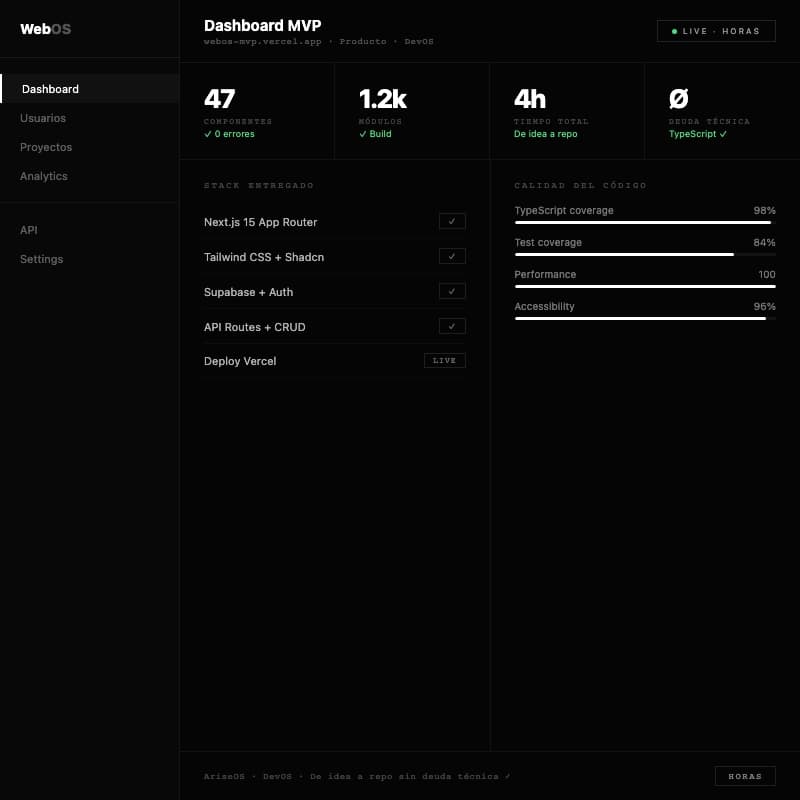Toggle the Next.js 15 App Router checkbox
Viewport: 800px width, 800px height.
pos(452,221)
